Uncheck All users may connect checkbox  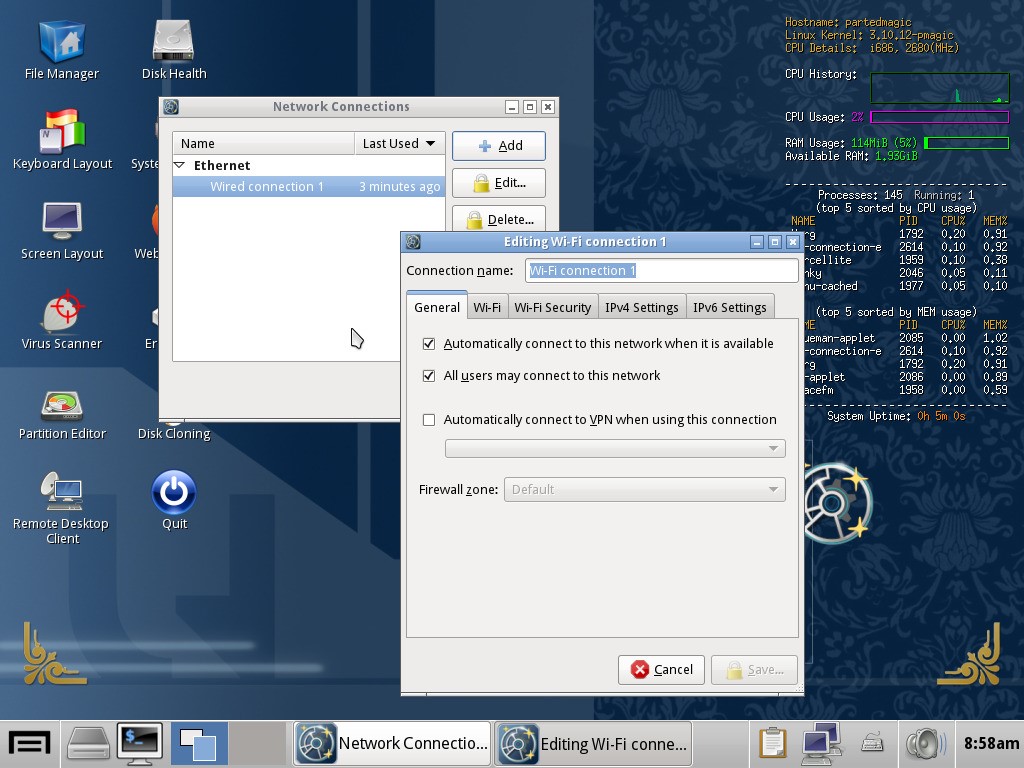pyautogui.click(x=429, y=376)
